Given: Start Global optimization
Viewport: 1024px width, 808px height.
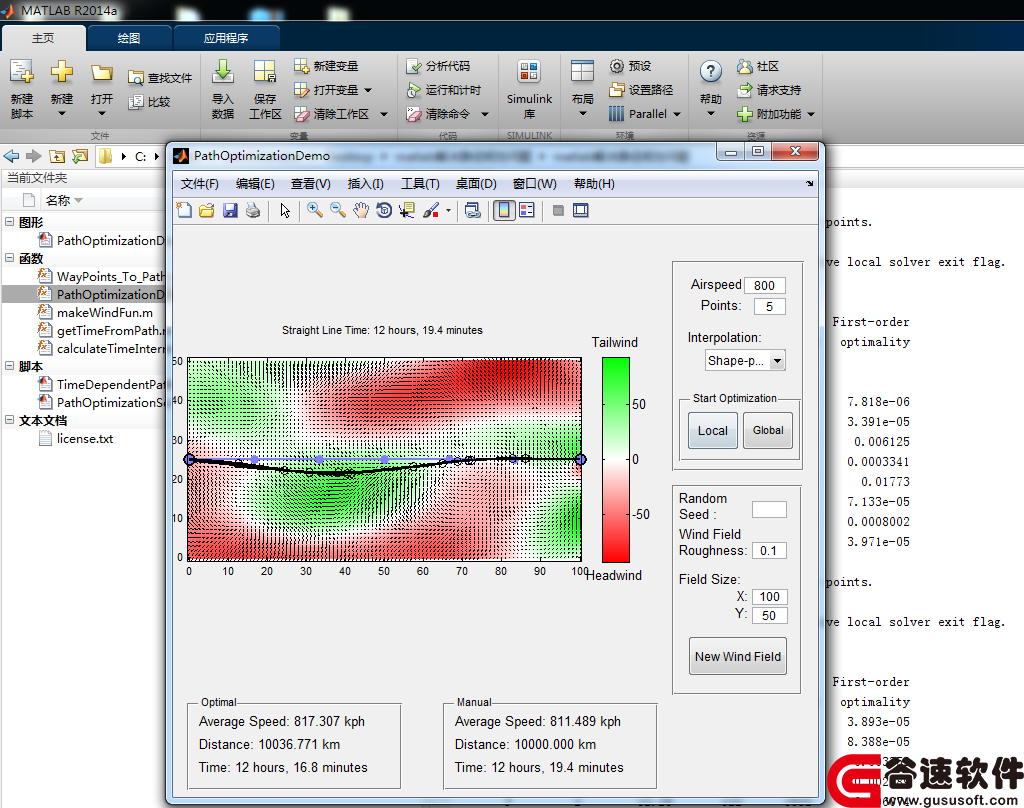Looking at the screenshot, I should [768, 430].
